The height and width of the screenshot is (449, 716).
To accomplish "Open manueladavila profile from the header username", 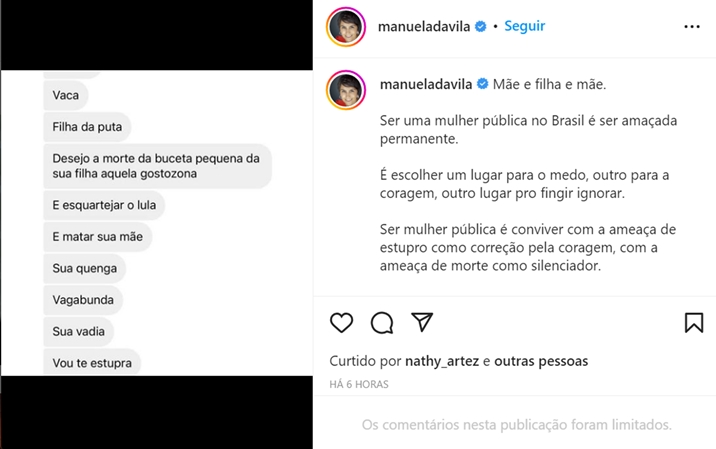I will (424, 27).
